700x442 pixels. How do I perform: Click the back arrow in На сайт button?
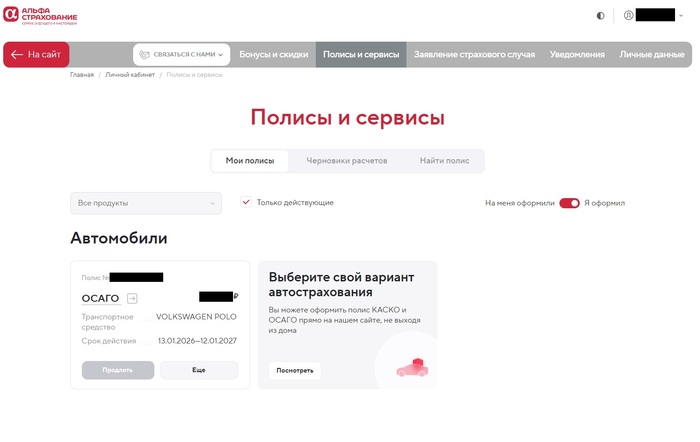click(x=16, y=54)
